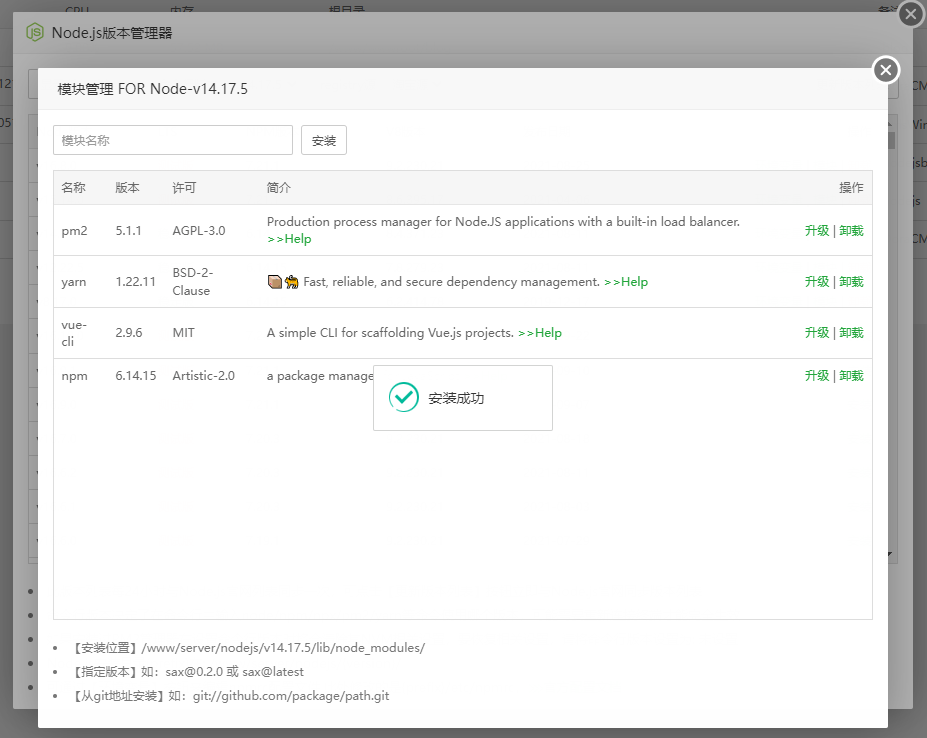Uninstall the yarn module
927x738 pixels.
pos(851,281)
